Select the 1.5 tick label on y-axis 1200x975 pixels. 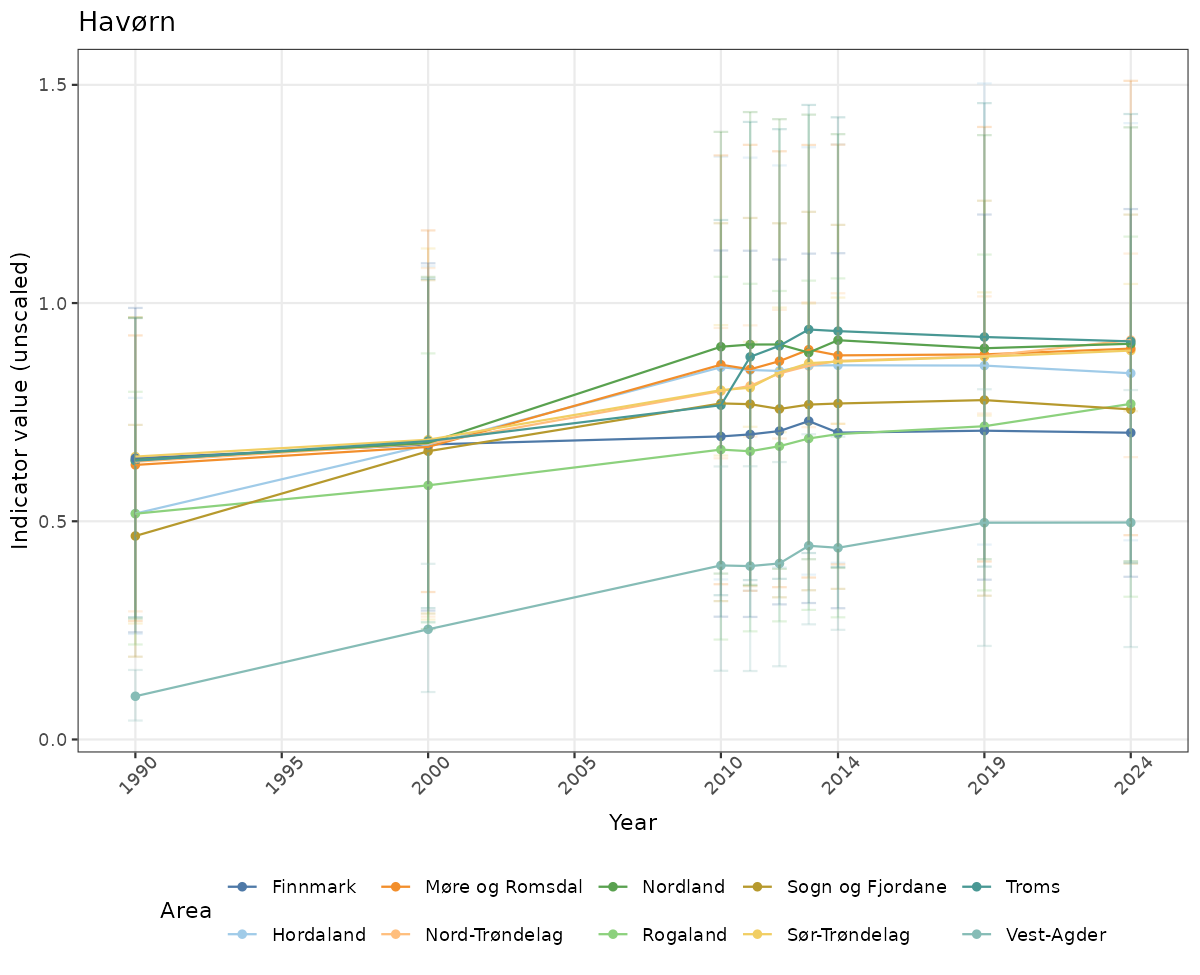(x=54, y=85)
